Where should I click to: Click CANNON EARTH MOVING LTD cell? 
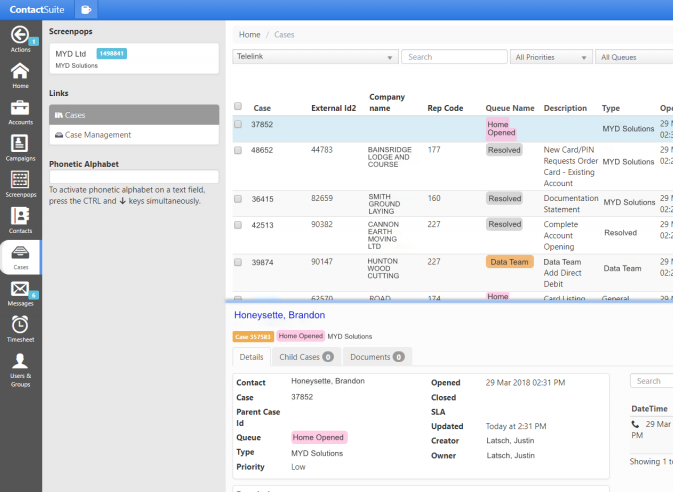tap(383, 235)
